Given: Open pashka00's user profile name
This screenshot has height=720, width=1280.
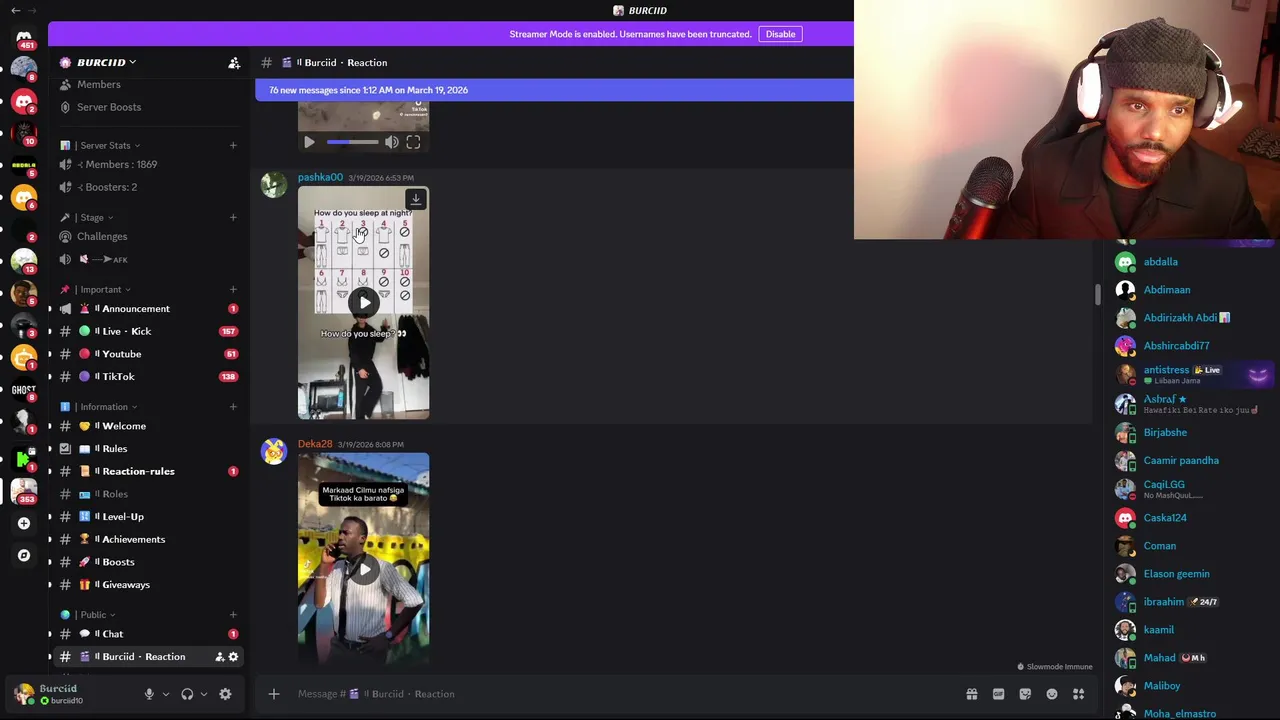Looking at the screenshot, I should tap(320, 177).
